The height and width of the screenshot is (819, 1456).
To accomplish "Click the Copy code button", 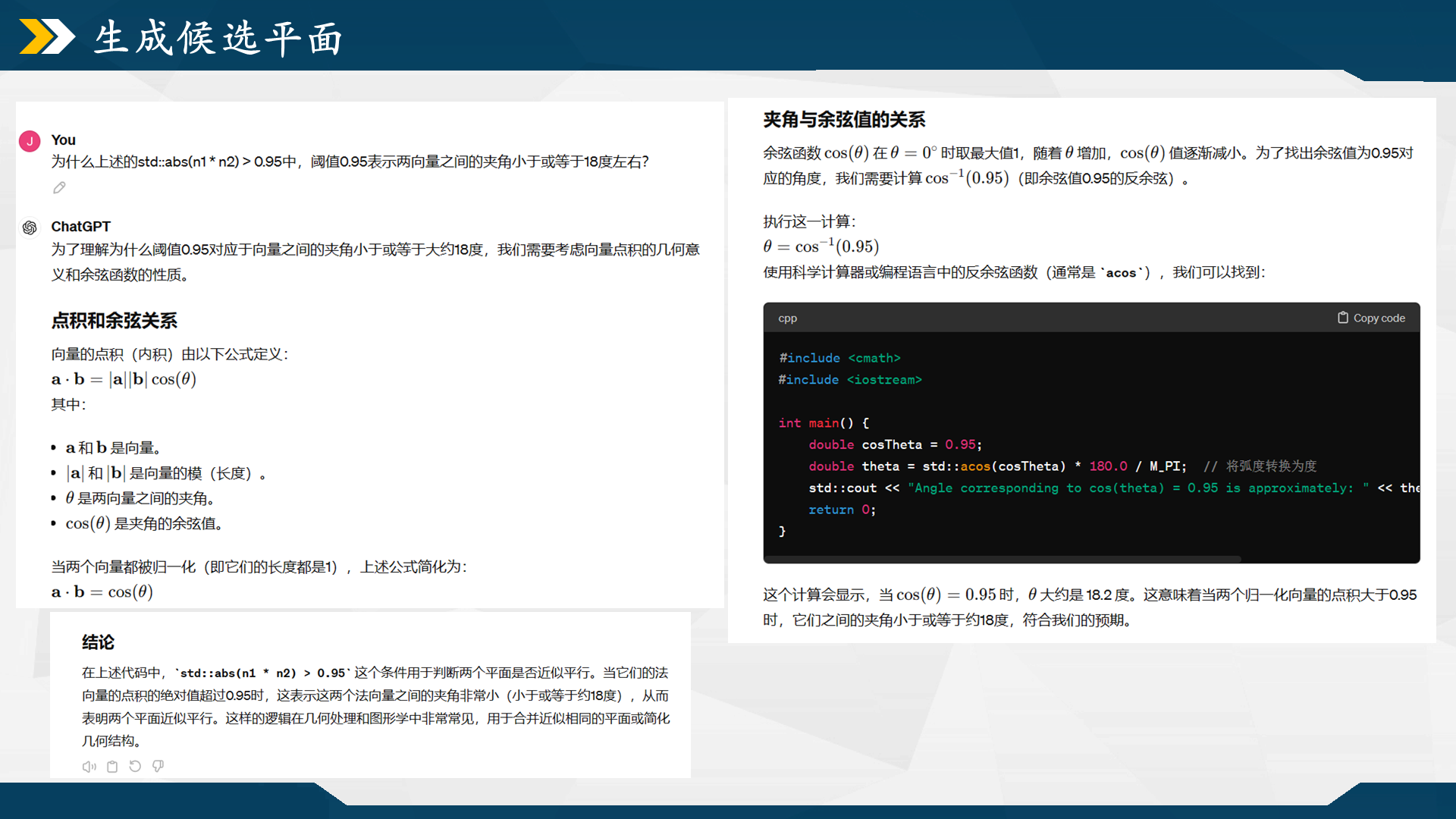I will coord(1371,318).
